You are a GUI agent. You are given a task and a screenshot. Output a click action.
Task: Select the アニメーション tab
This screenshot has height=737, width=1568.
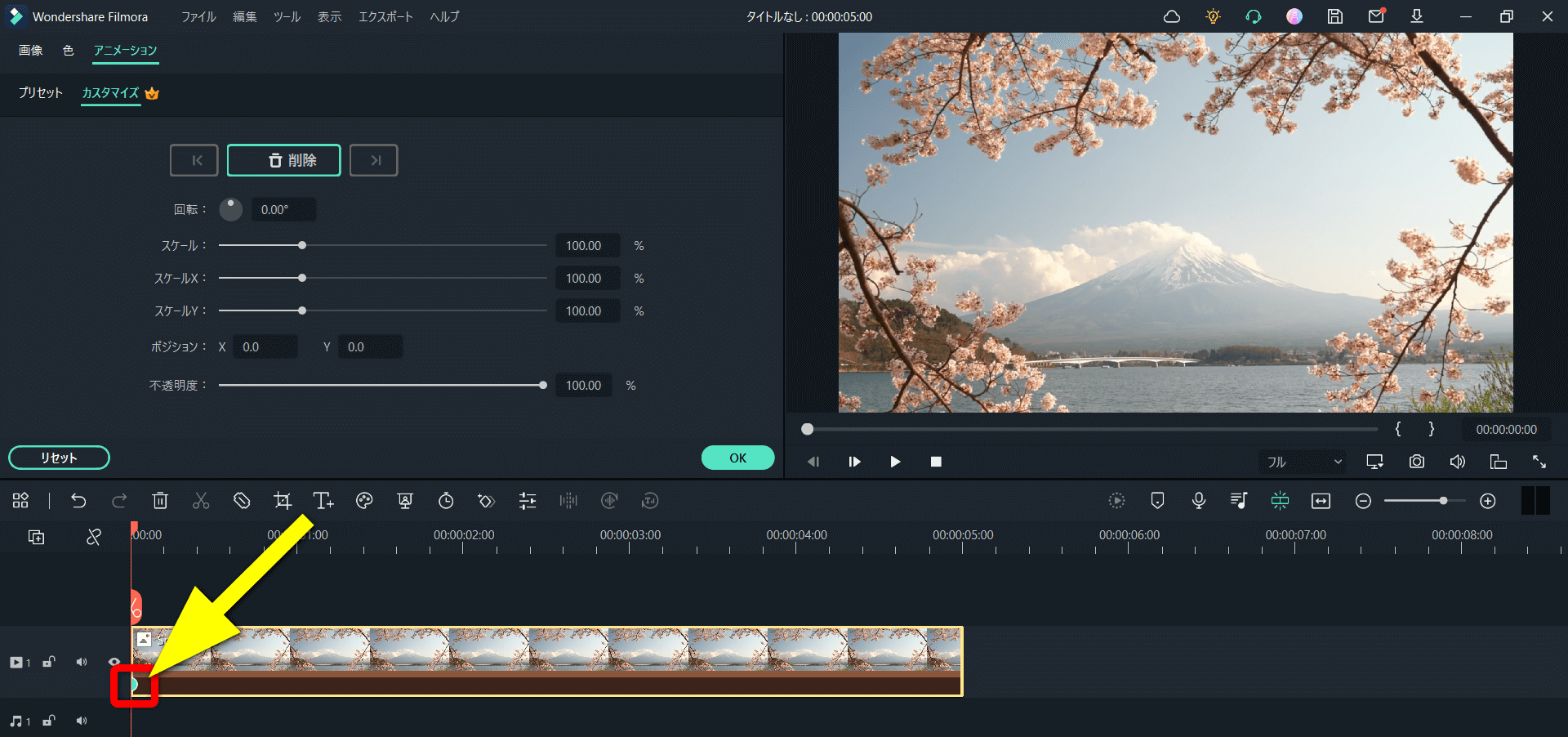tap(125, 51)
